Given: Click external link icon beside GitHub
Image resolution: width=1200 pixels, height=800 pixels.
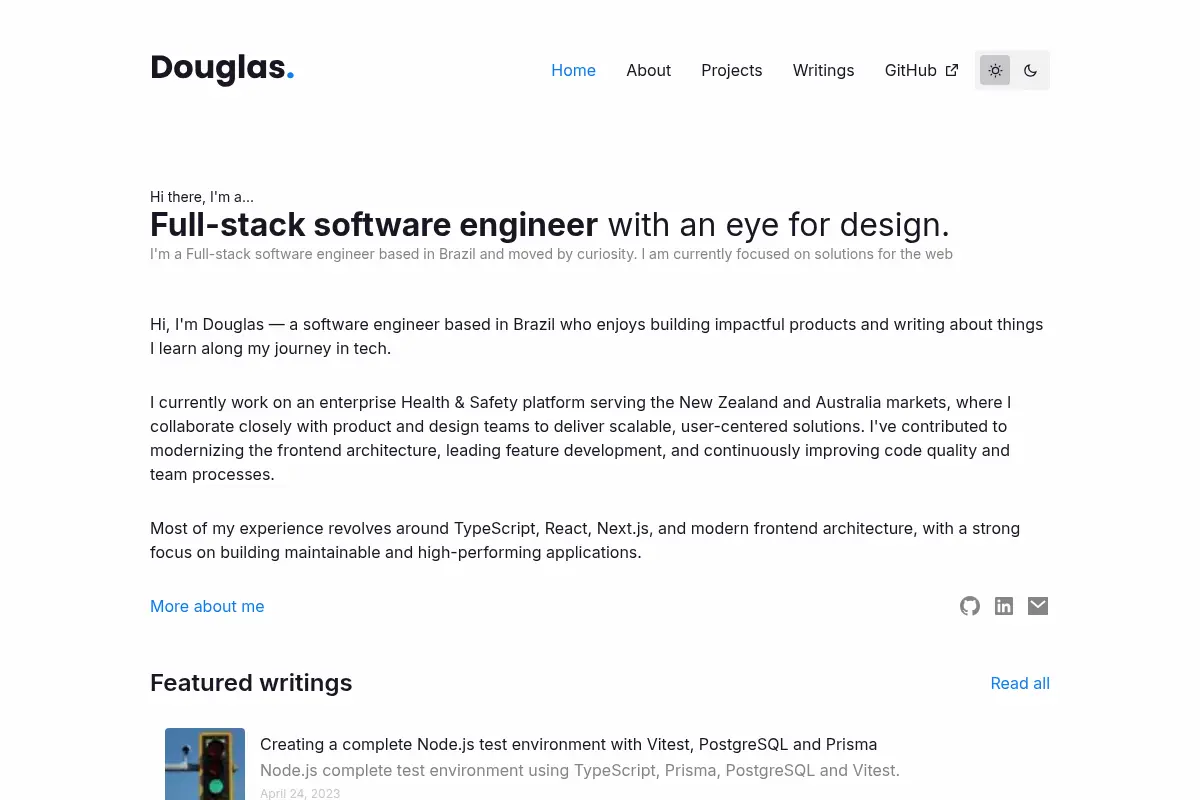Looking at the screenshot, I should pyautogui.click(x=952, y=70).
